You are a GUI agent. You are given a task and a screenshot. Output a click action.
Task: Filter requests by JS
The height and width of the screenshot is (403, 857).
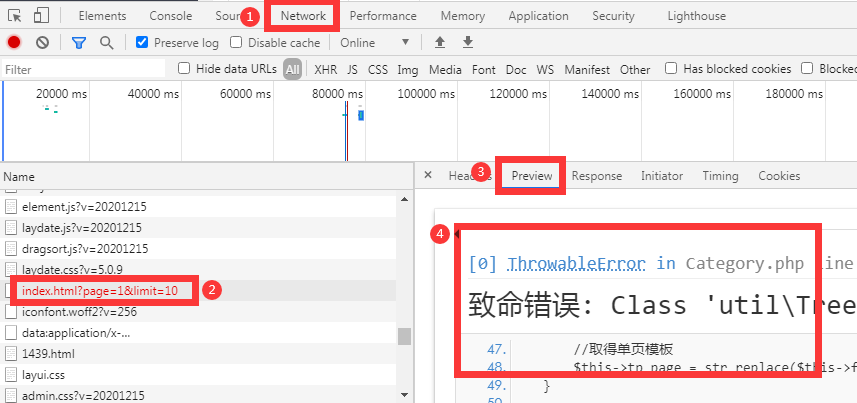point(353,69)
